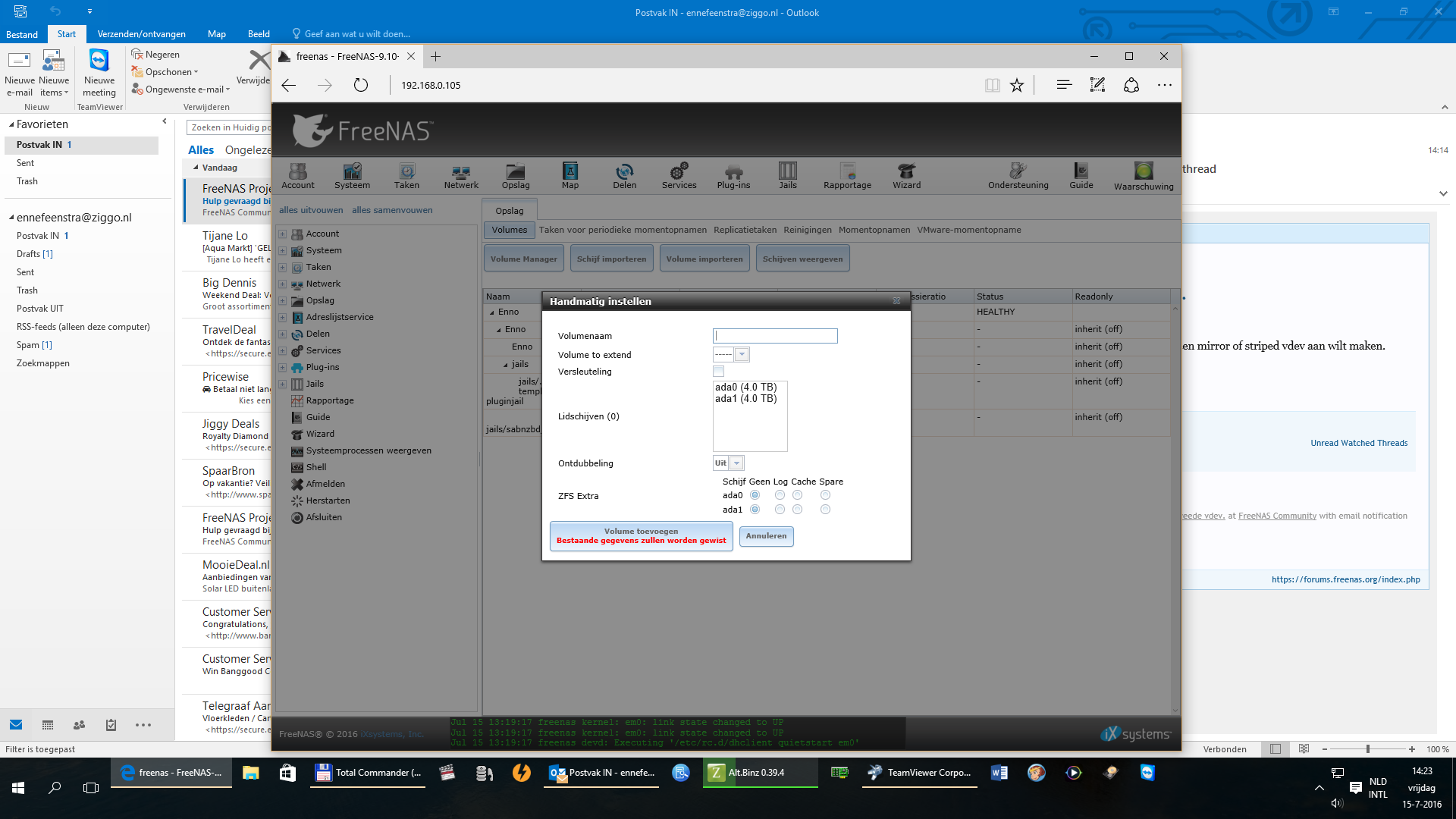The height and width of the screenshot is (819, 1456).
Task: Open the Services toolbar icon
Action: pyautogui.click(x=679, y=176)
